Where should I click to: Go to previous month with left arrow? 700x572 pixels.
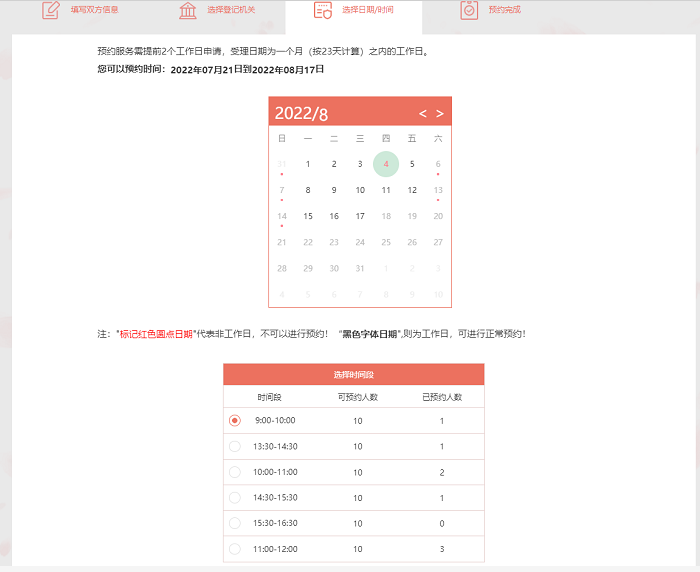coord(422,113)
